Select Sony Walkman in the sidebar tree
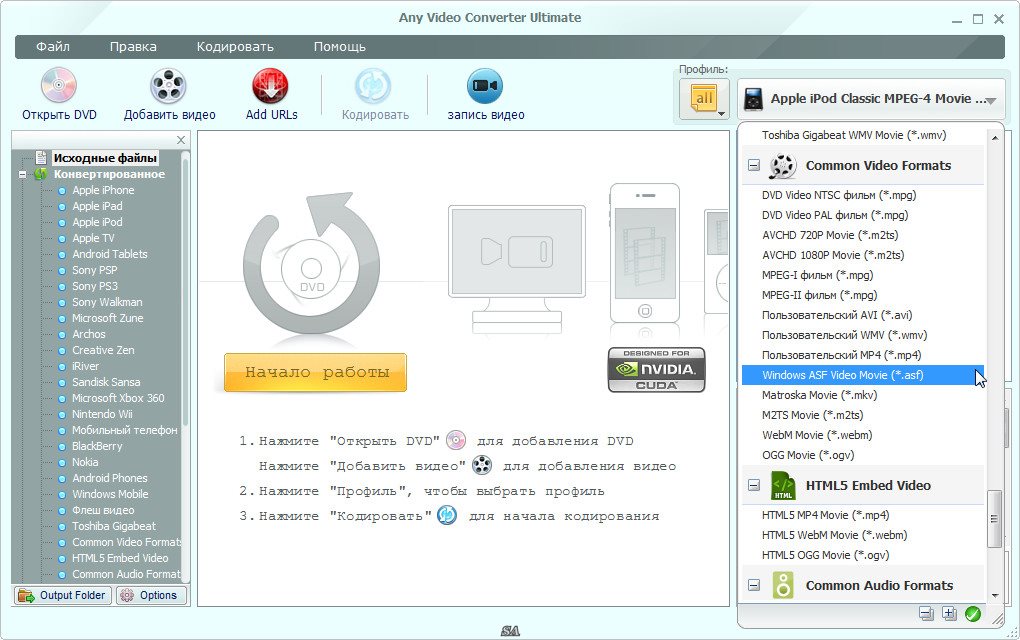The image size is (1020, 640). pyautogui.click(x=107, y=302)
